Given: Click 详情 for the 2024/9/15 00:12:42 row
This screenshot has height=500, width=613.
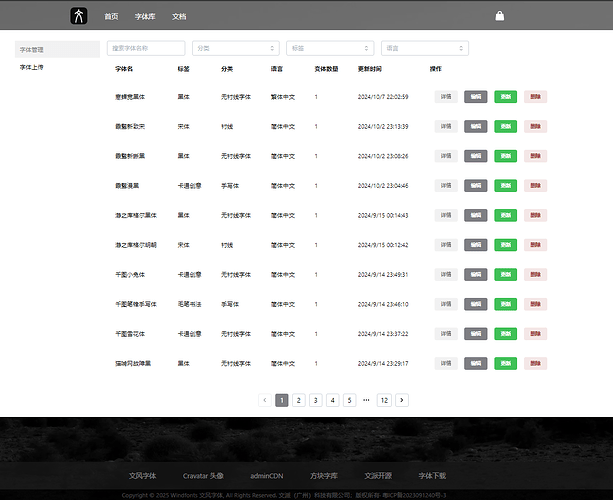Looking at the screenshot, I should click(446, 245).
